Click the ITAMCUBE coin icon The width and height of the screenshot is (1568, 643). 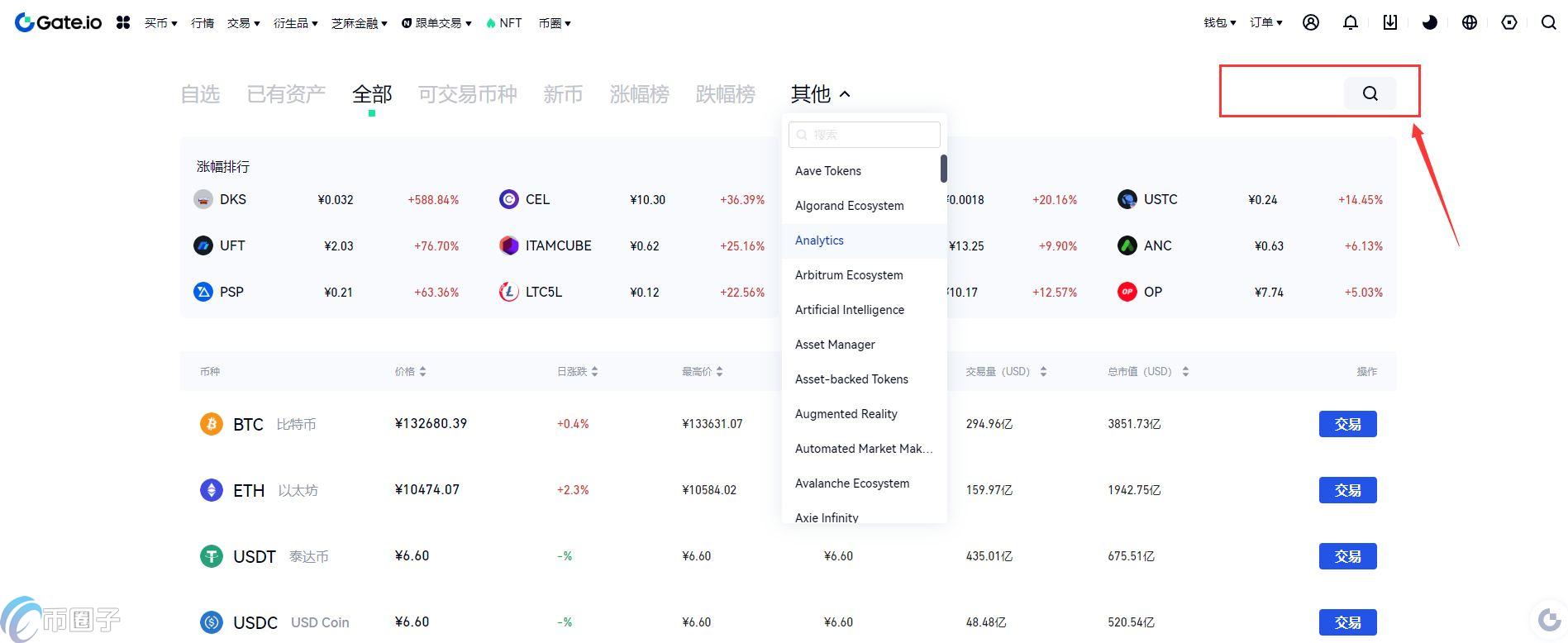(509, 245)
